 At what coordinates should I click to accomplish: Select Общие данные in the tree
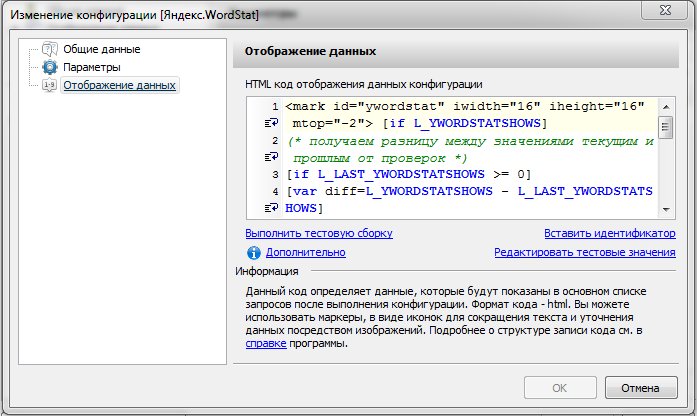coord(101,49)
